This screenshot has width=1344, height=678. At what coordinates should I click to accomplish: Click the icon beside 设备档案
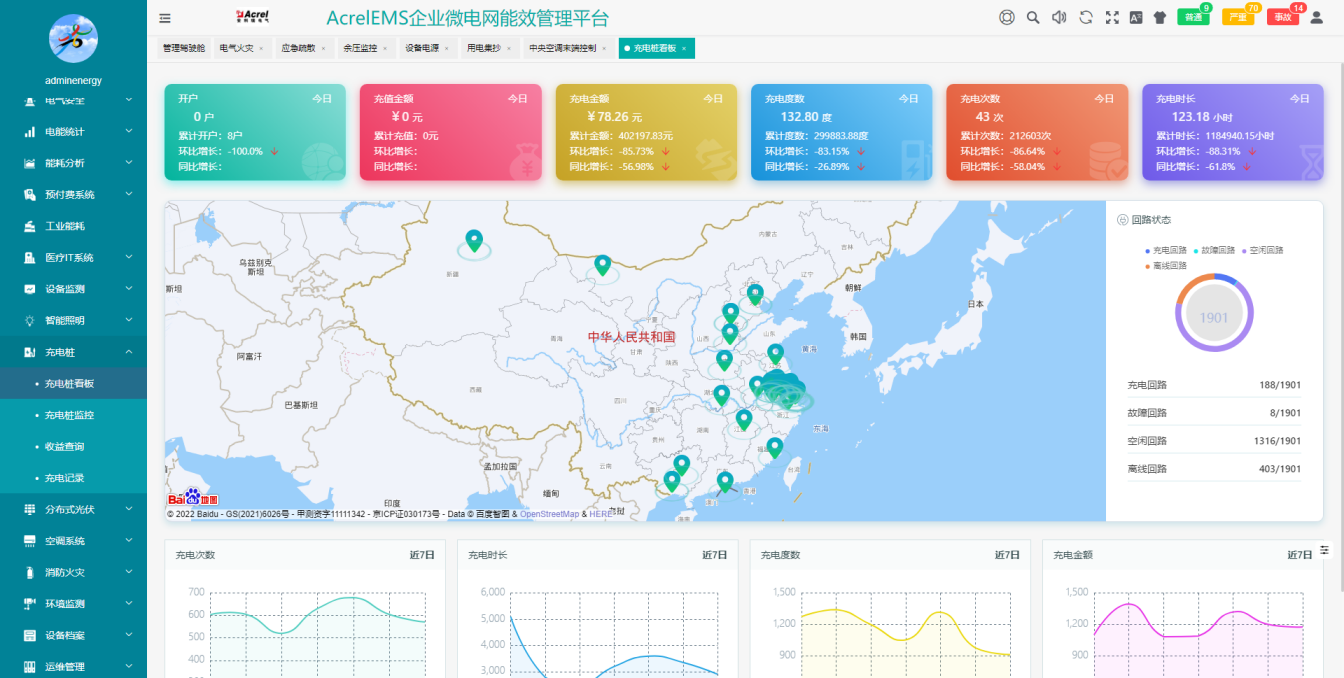pyautogui.click(x=29, y=635)
